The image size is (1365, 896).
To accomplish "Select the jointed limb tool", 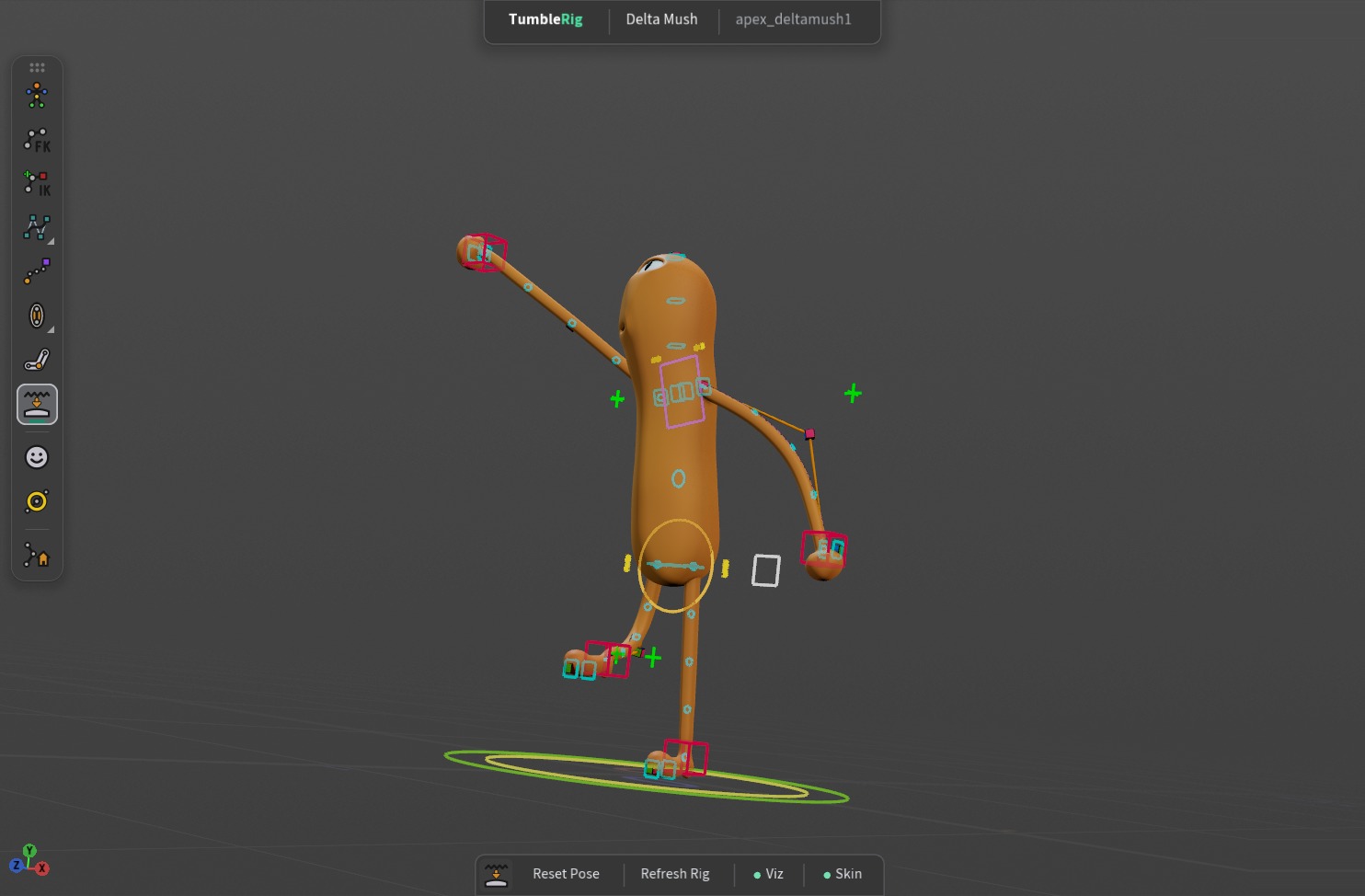I will 37,360.
